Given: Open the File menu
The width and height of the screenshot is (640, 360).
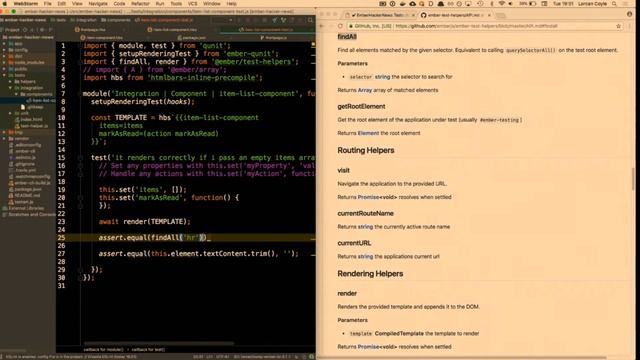Looking at the screenshot, I should pos(48,4).
